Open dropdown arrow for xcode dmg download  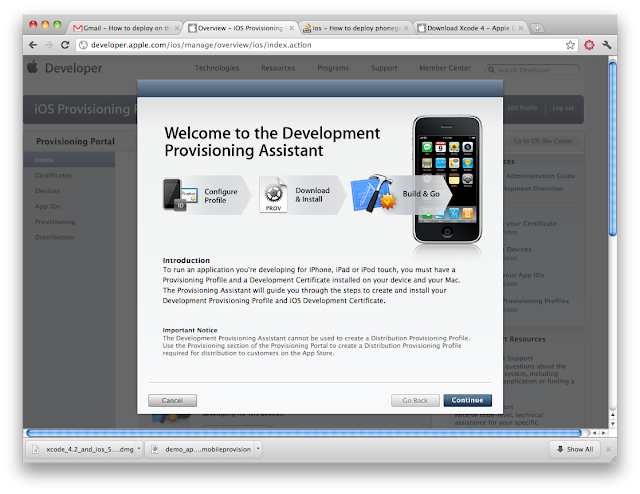pos(139,449)
